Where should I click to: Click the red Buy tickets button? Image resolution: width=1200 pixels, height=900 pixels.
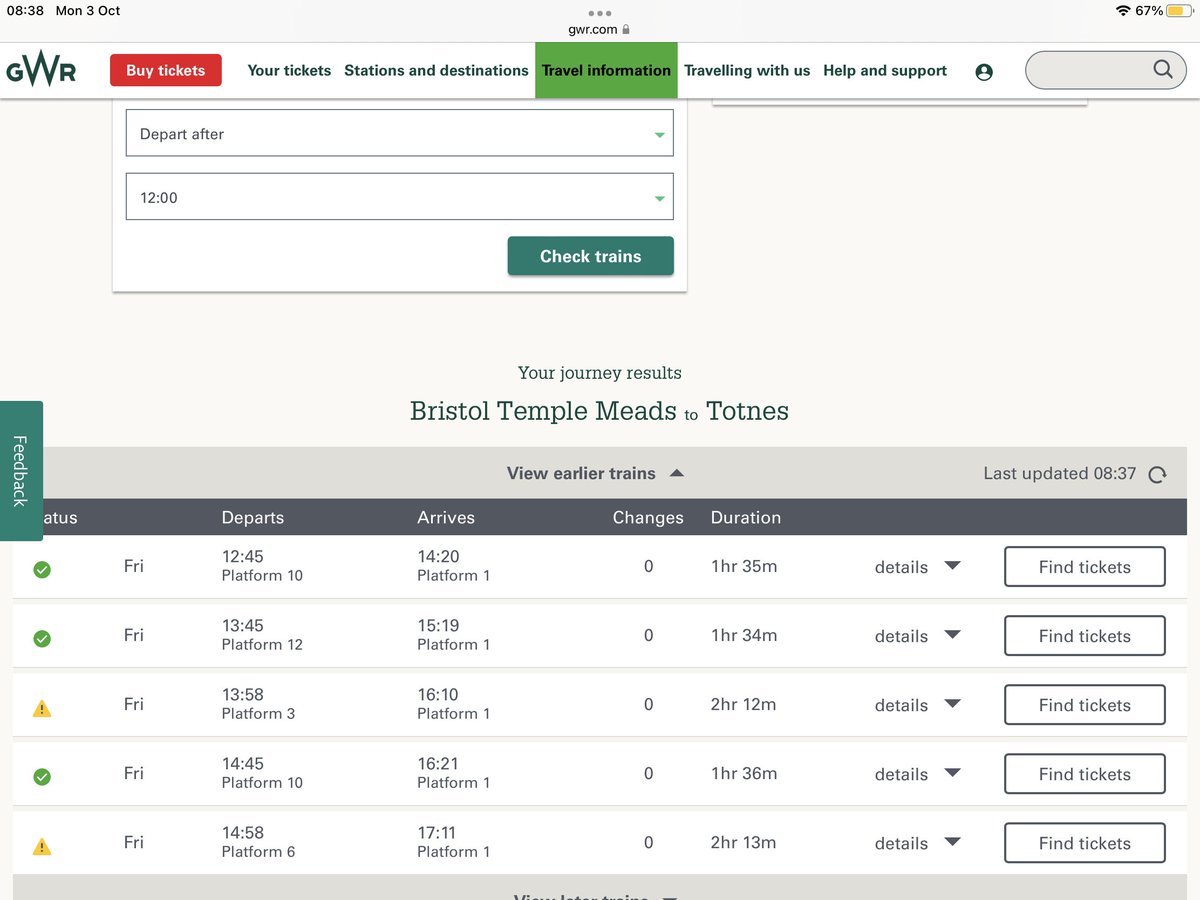tap(166, 71)
